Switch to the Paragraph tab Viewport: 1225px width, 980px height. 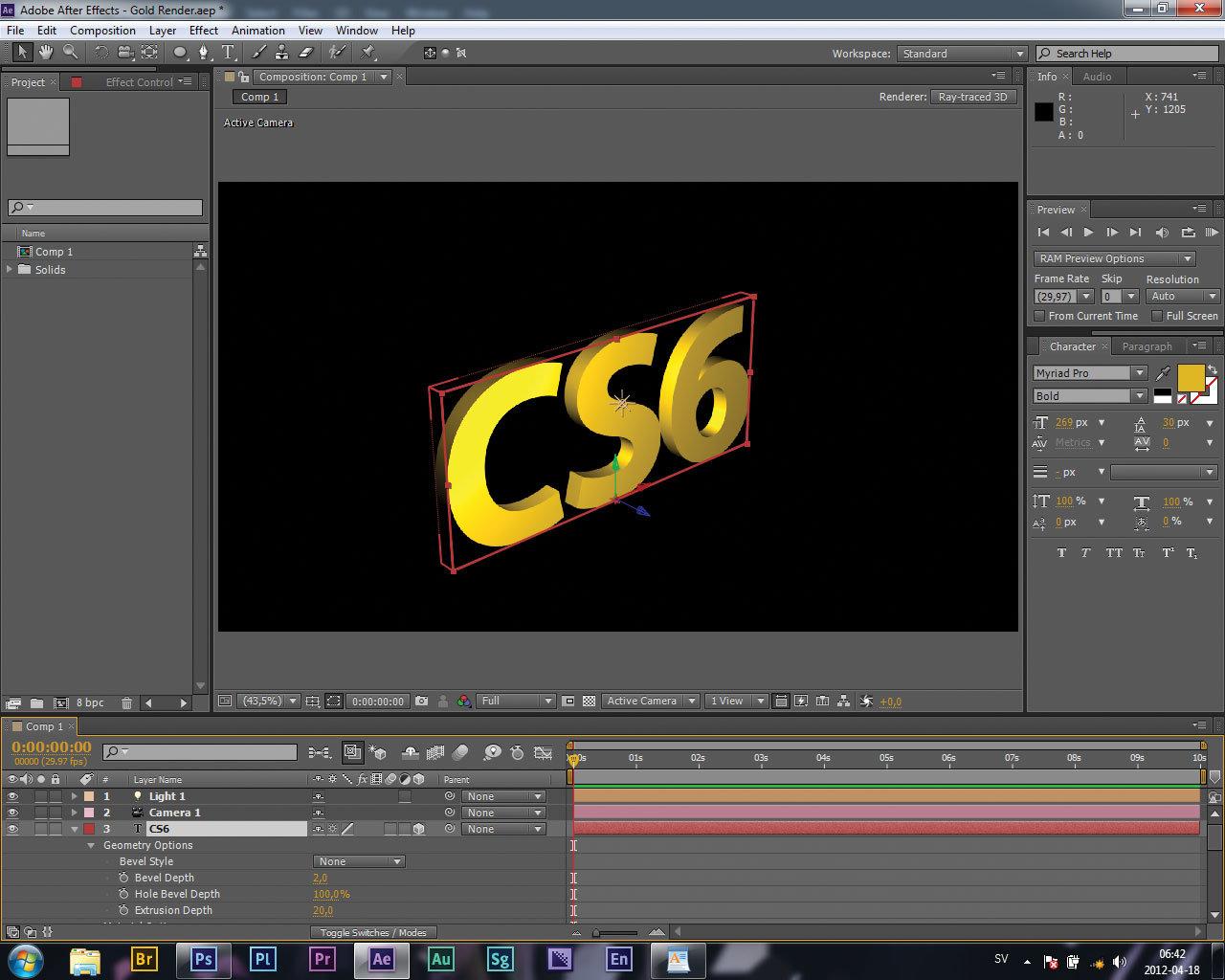(1147, 346)
